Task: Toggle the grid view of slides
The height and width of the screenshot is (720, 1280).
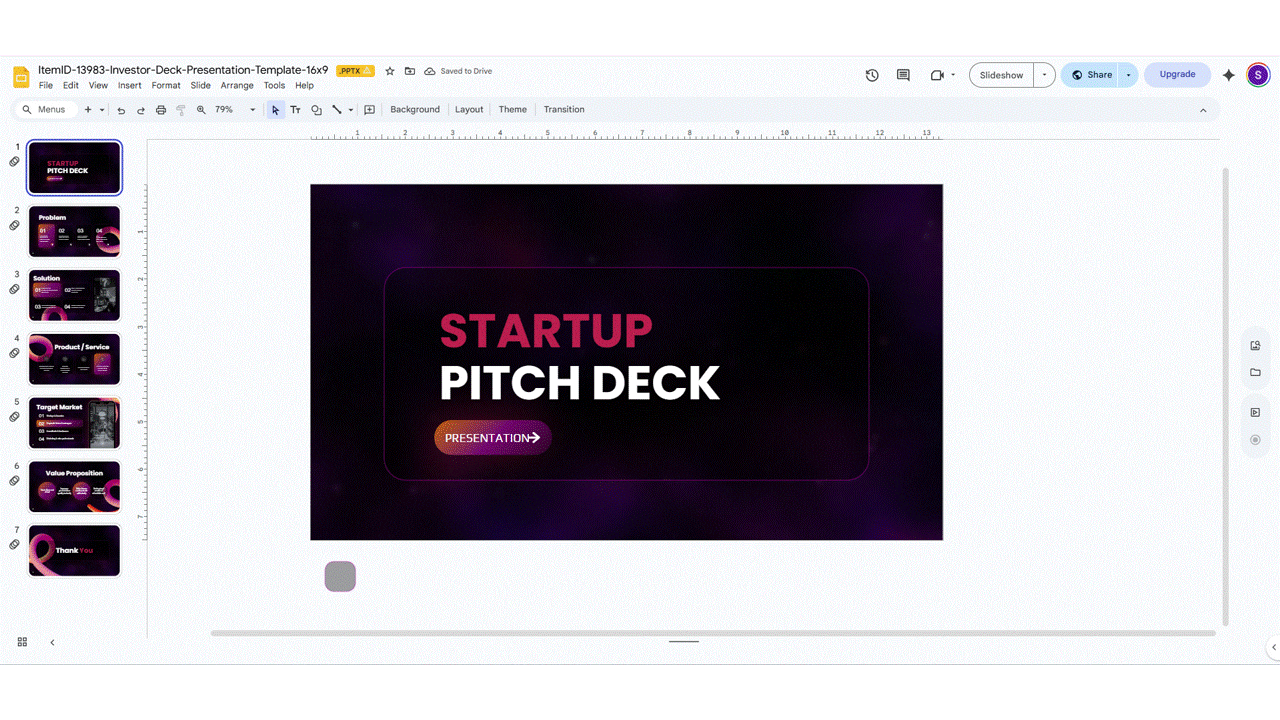Action: pyautogui.click(x=22, y=642)
